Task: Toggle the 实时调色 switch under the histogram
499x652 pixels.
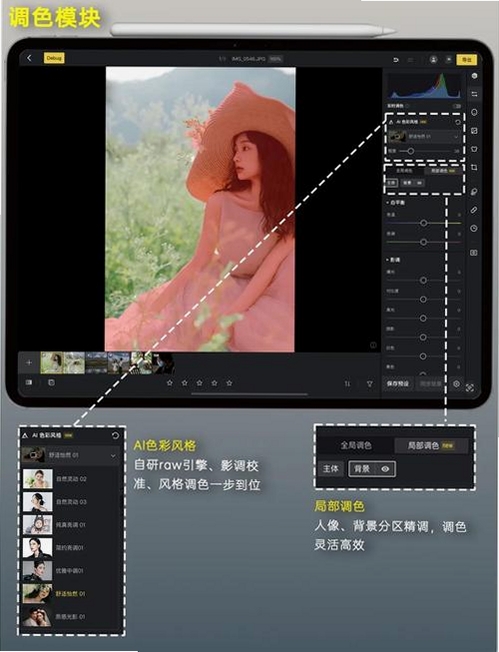Action: (x=457, y=106)
